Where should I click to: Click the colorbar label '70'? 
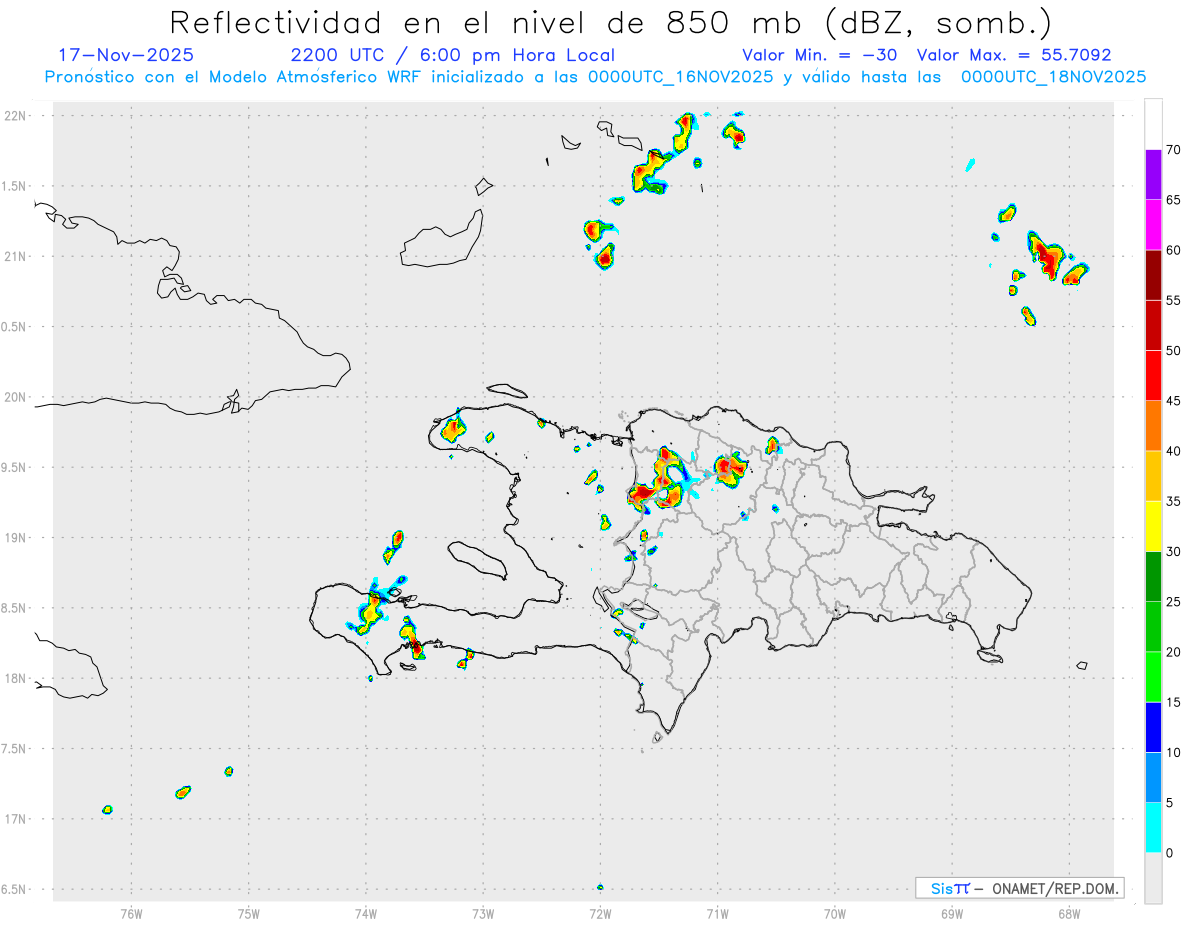(x=1174, y=150)
